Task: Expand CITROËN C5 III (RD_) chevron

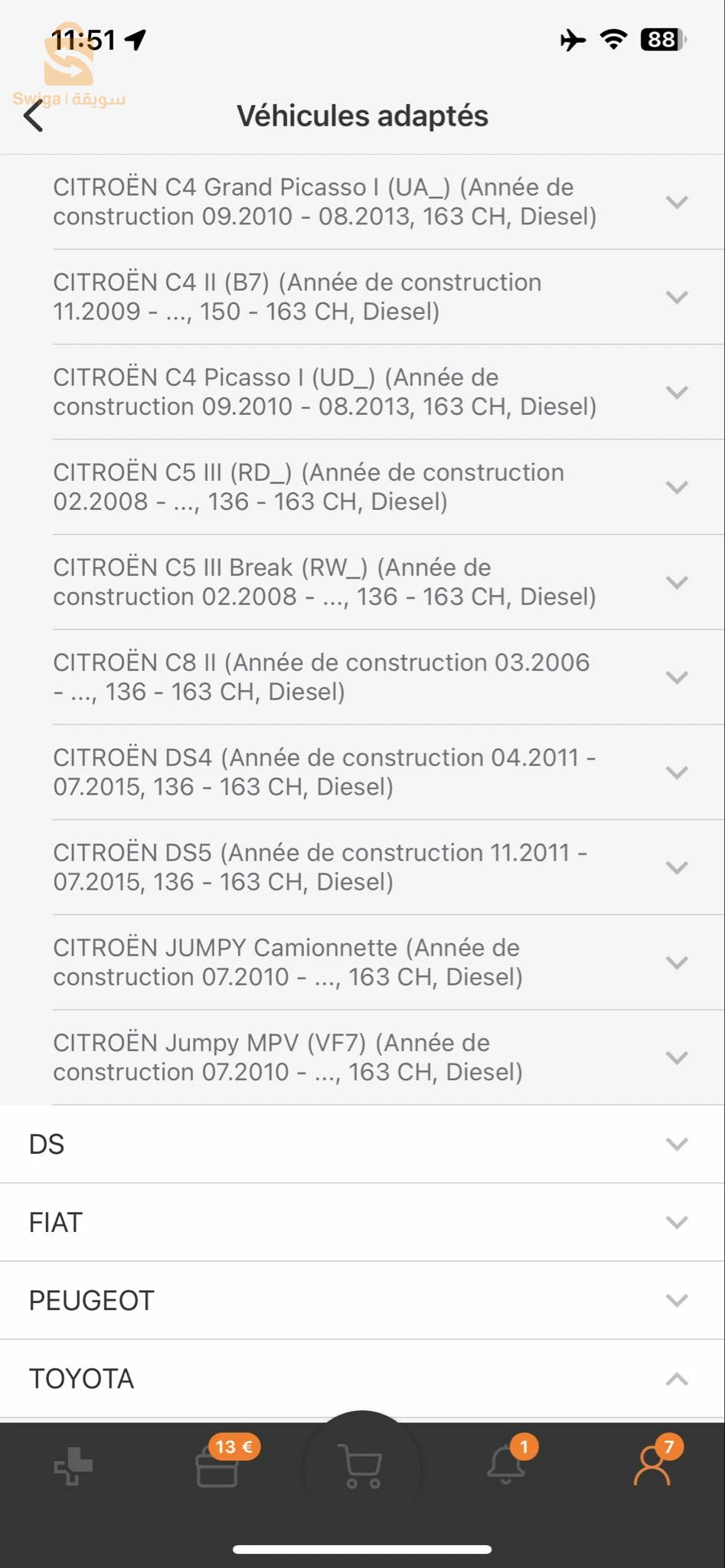Action: [x=677, y=487]
